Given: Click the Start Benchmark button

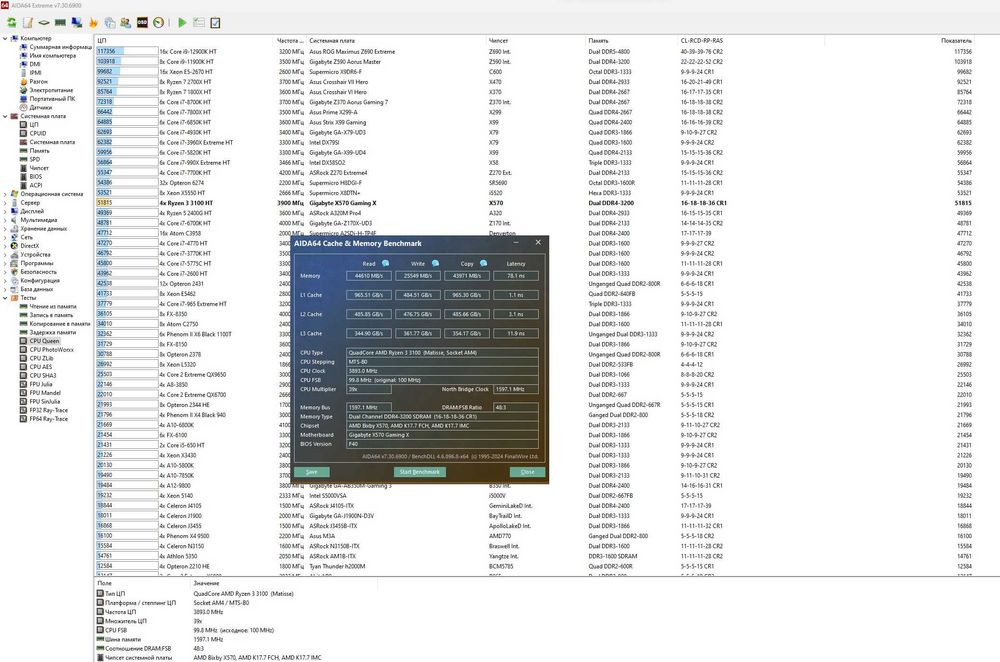Looking at the screenshot, I should point(420,472).
